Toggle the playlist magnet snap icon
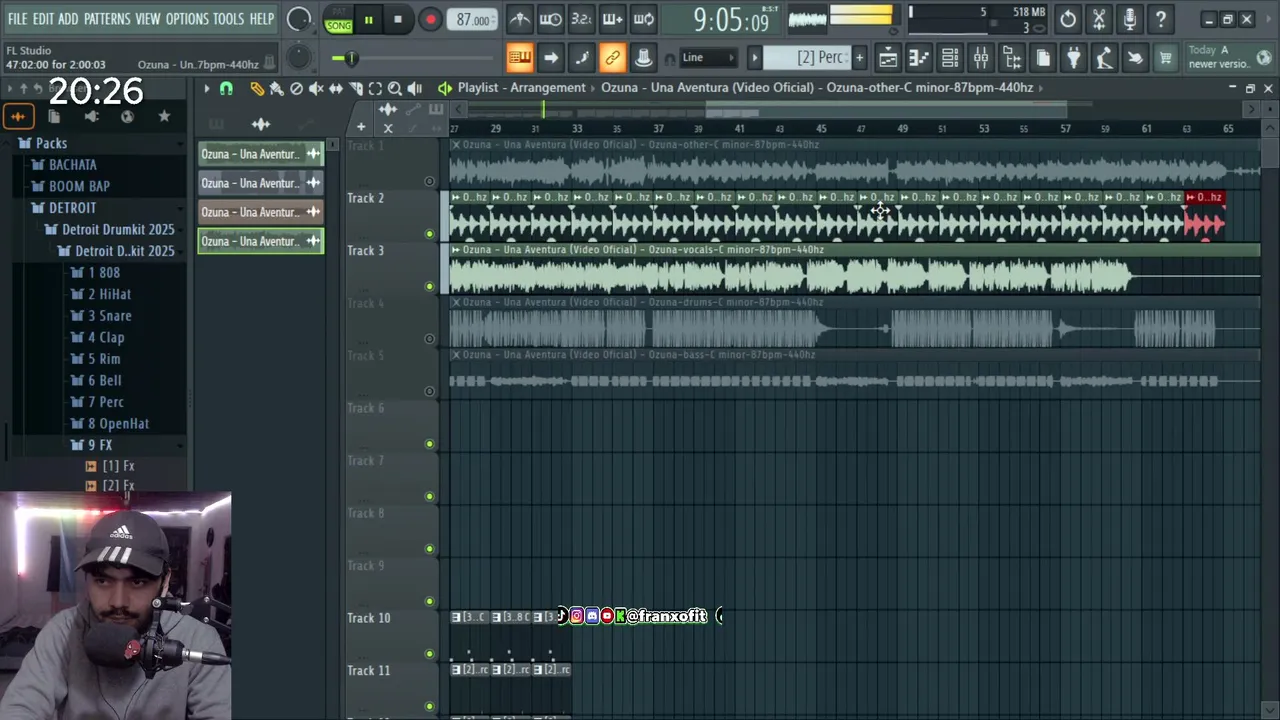This screenshot has width=1280, height=720. 227,88
